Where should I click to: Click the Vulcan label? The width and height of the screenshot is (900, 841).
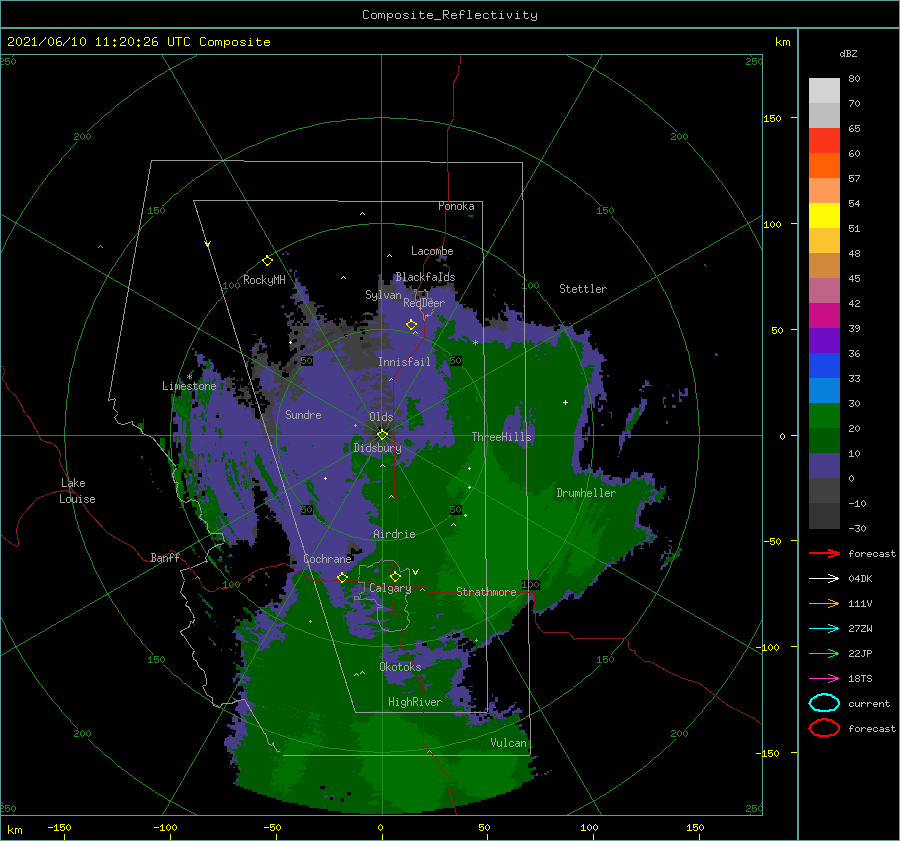pyautogui.click(x=509, y=743)
